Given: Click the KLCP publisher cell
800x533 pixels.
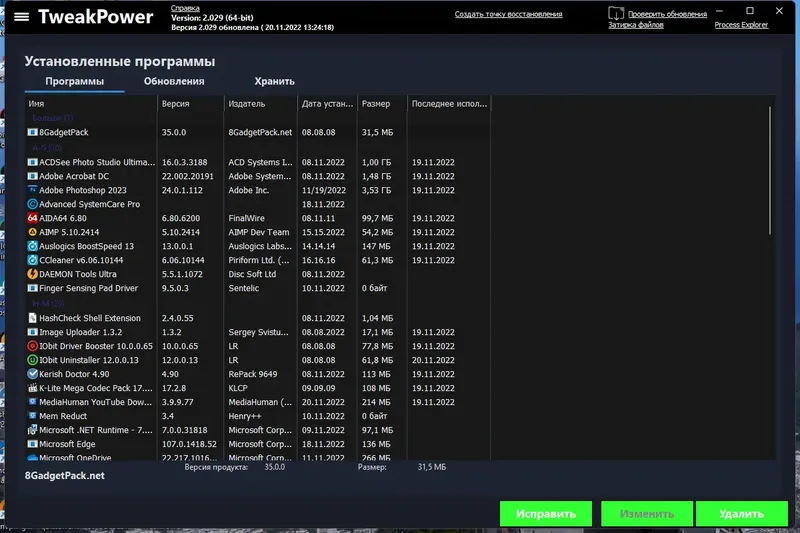Looking at the screenshot, I should [x=238, y=388].
